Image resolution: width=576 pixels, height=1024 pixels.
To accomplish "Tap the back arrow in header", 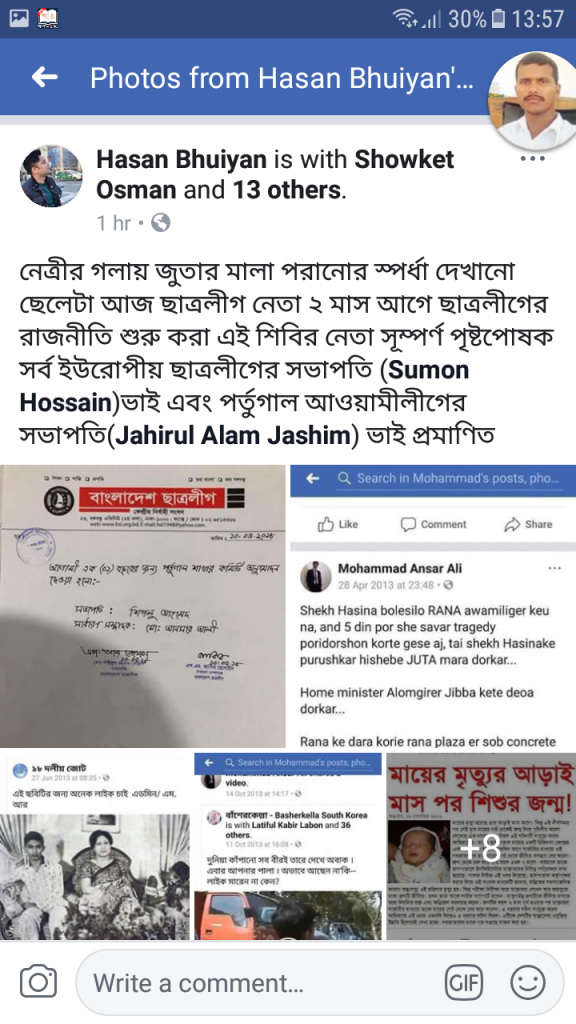I will 44,78.
